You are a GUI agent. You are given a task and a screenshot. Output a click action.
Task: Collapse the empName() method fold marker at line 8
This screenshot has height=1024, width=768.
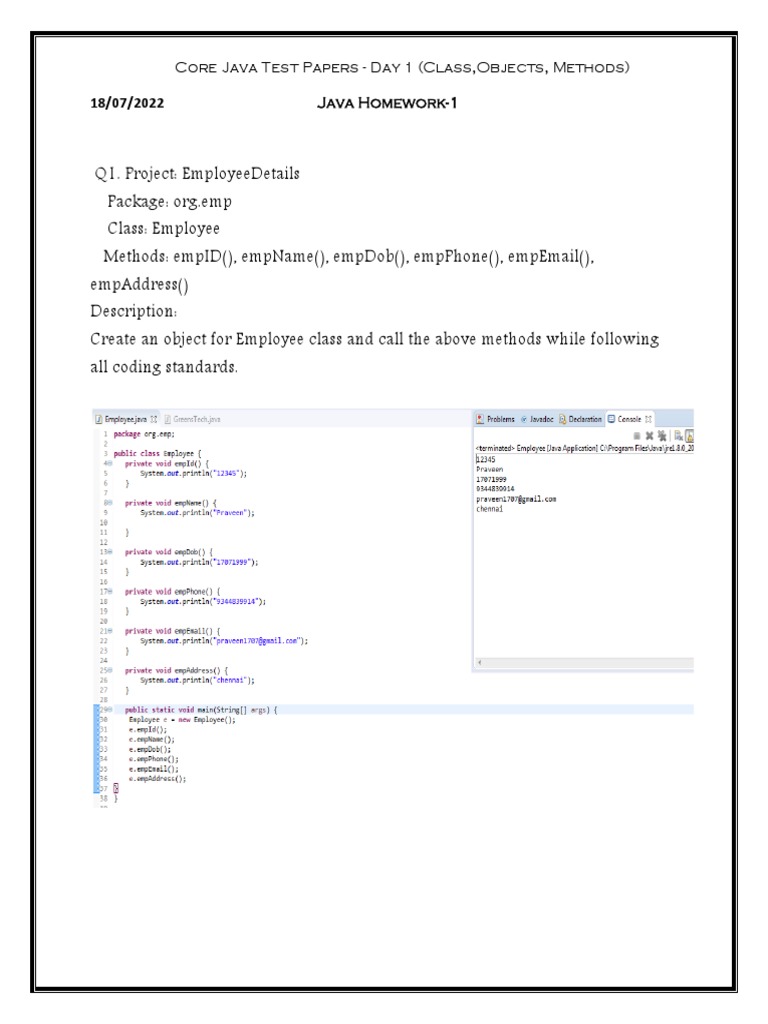[x=108, y=503]
